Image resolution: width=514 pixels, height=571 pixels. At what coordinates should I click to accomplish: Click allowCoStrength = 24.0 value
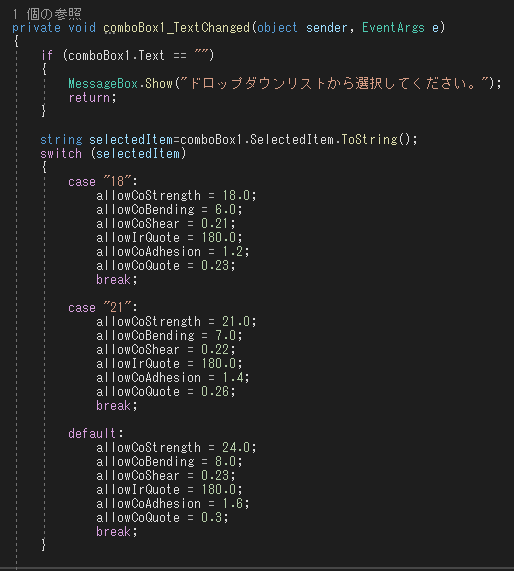click(236, 448)
